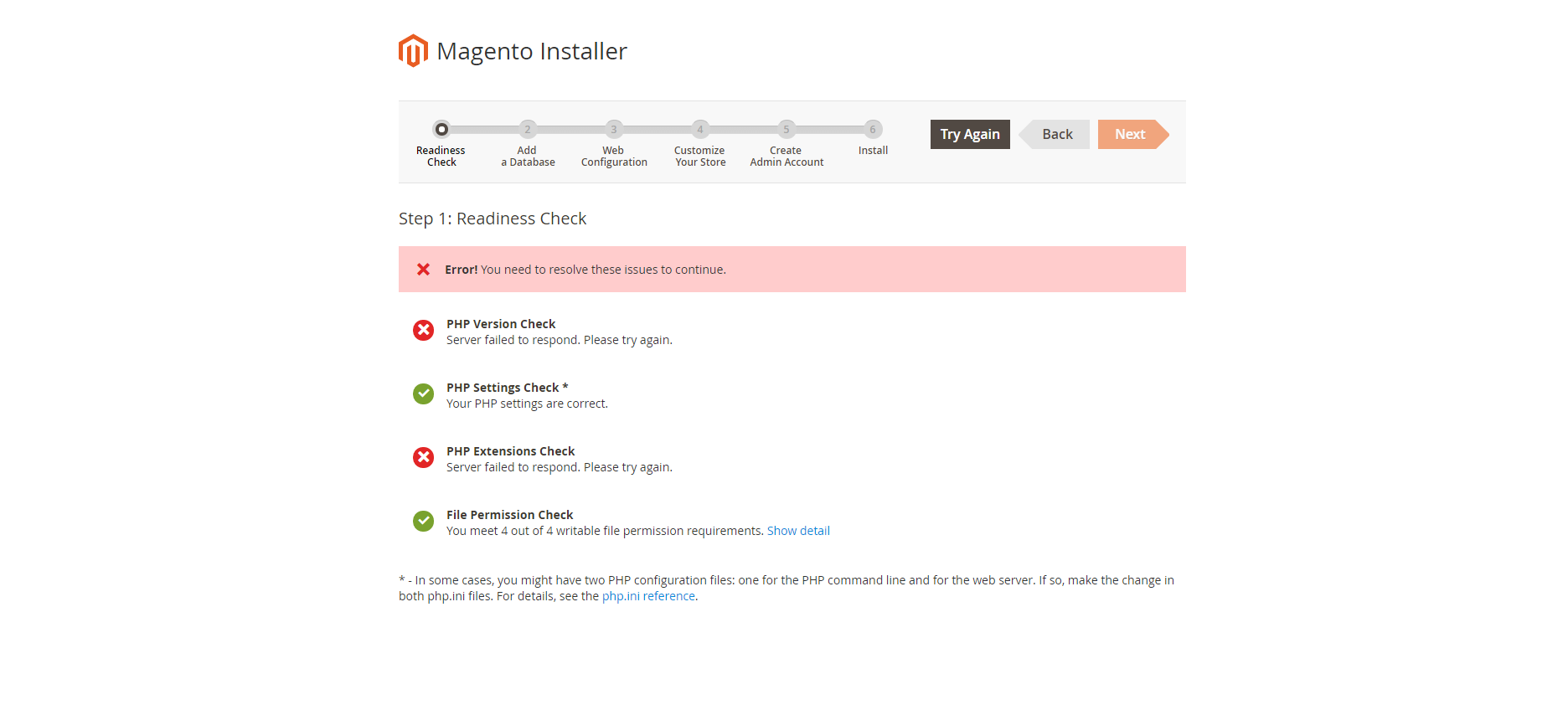Click 'Your PHP settings are correct.' text
Image resolution: width=1568 pixels, height=715 pixels.
point(527,404)
